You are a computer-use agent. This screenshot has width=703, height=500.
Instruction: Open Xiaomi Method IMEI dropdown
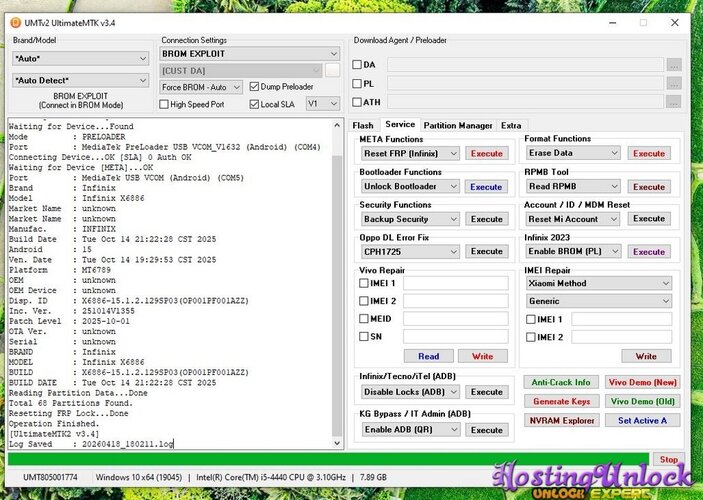599,283
